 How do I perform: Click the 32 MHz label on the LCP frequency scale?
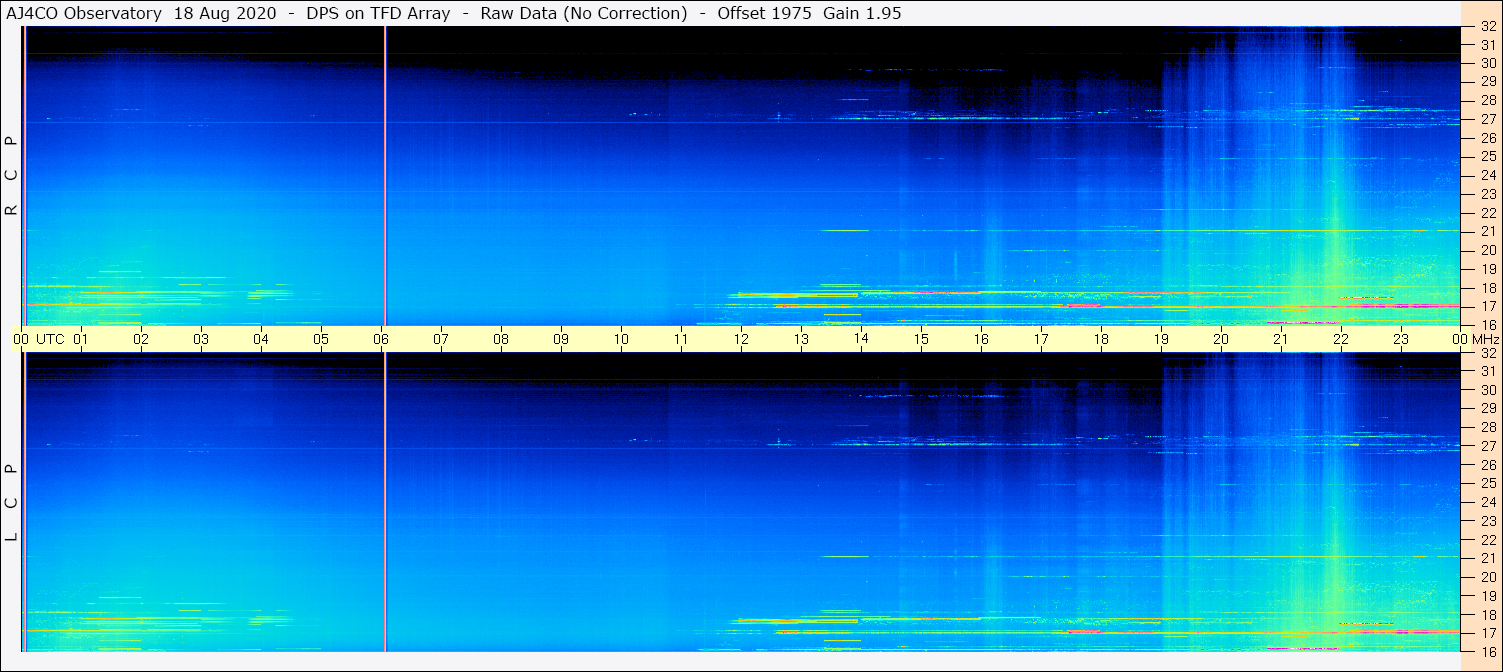pos(1487,353)
